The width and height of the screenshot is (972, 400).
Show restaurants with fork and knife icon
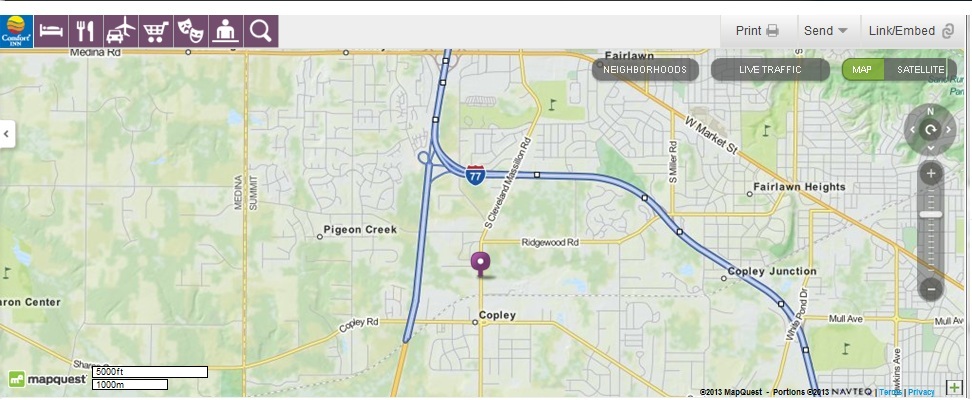[86, 32]
